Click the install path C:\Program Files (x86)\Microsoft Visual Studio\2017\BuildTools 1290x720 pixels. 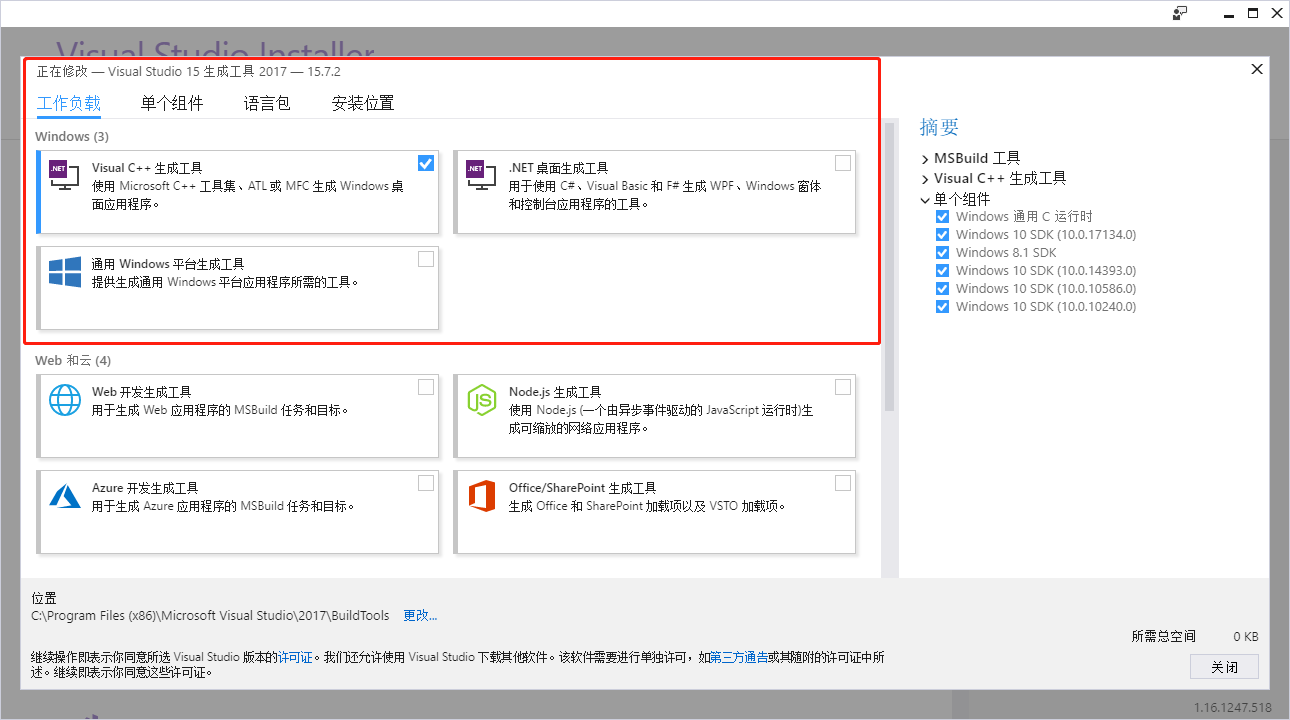click(x=211, y=615)
